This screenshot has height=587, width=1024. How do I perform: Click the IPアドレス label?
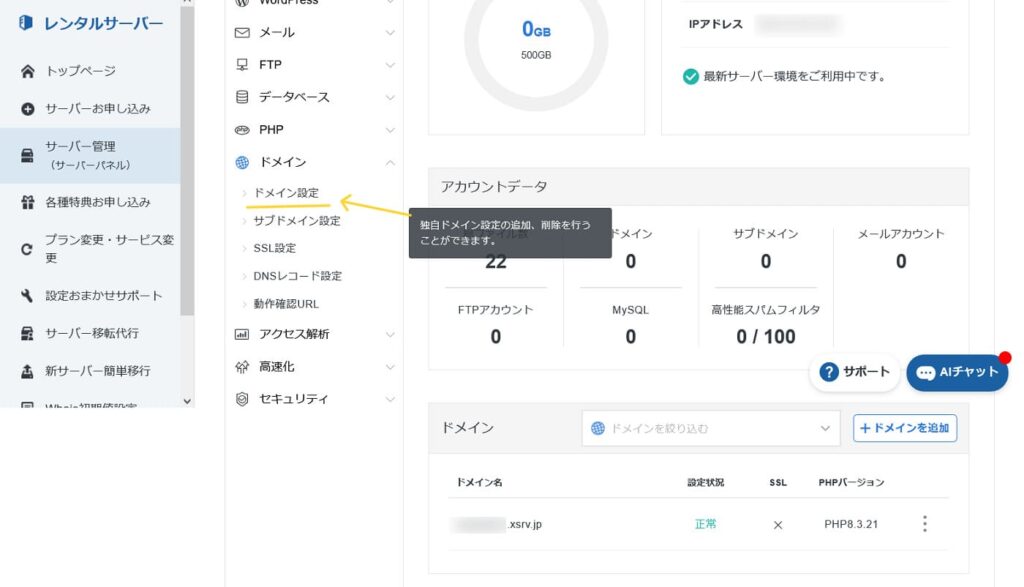pos(715,24)
